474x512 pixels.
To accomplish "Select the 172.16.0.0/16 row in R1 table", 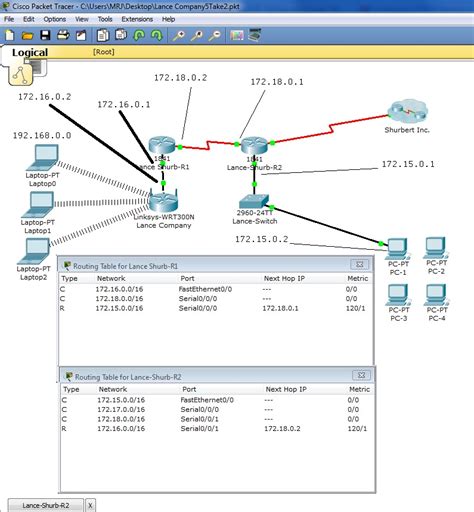I will pos(215,289).
